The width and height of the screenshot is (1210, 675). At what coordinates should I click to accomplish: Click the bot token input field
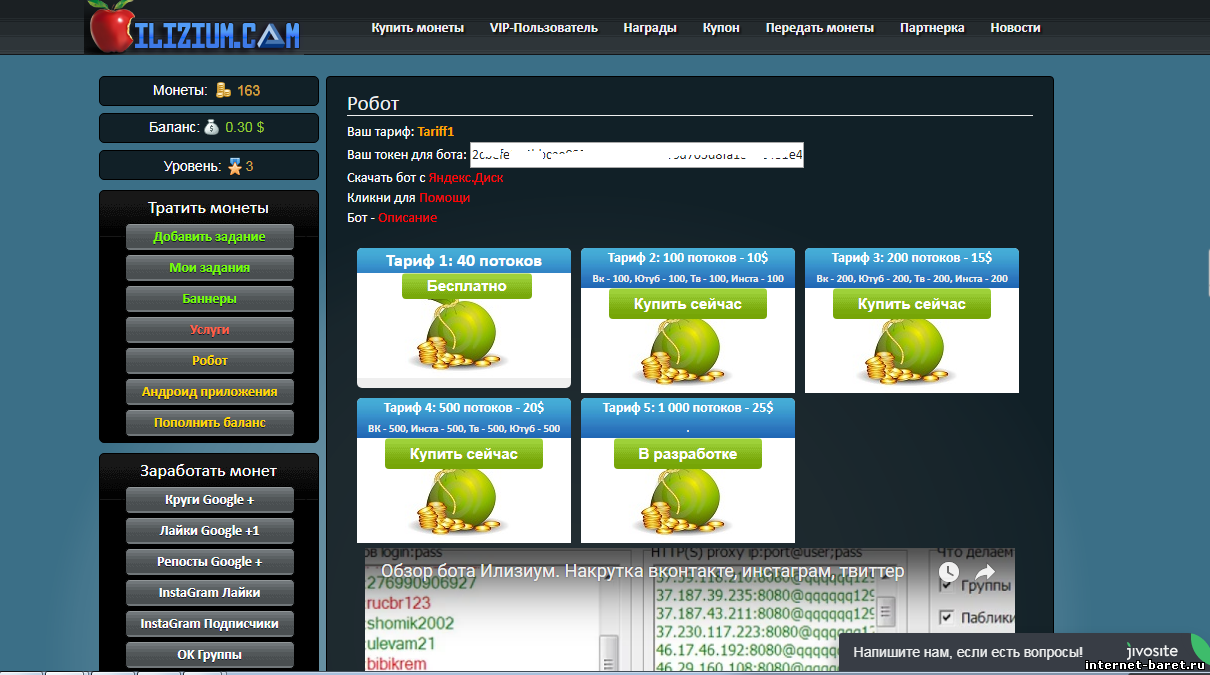click(637, 155)
